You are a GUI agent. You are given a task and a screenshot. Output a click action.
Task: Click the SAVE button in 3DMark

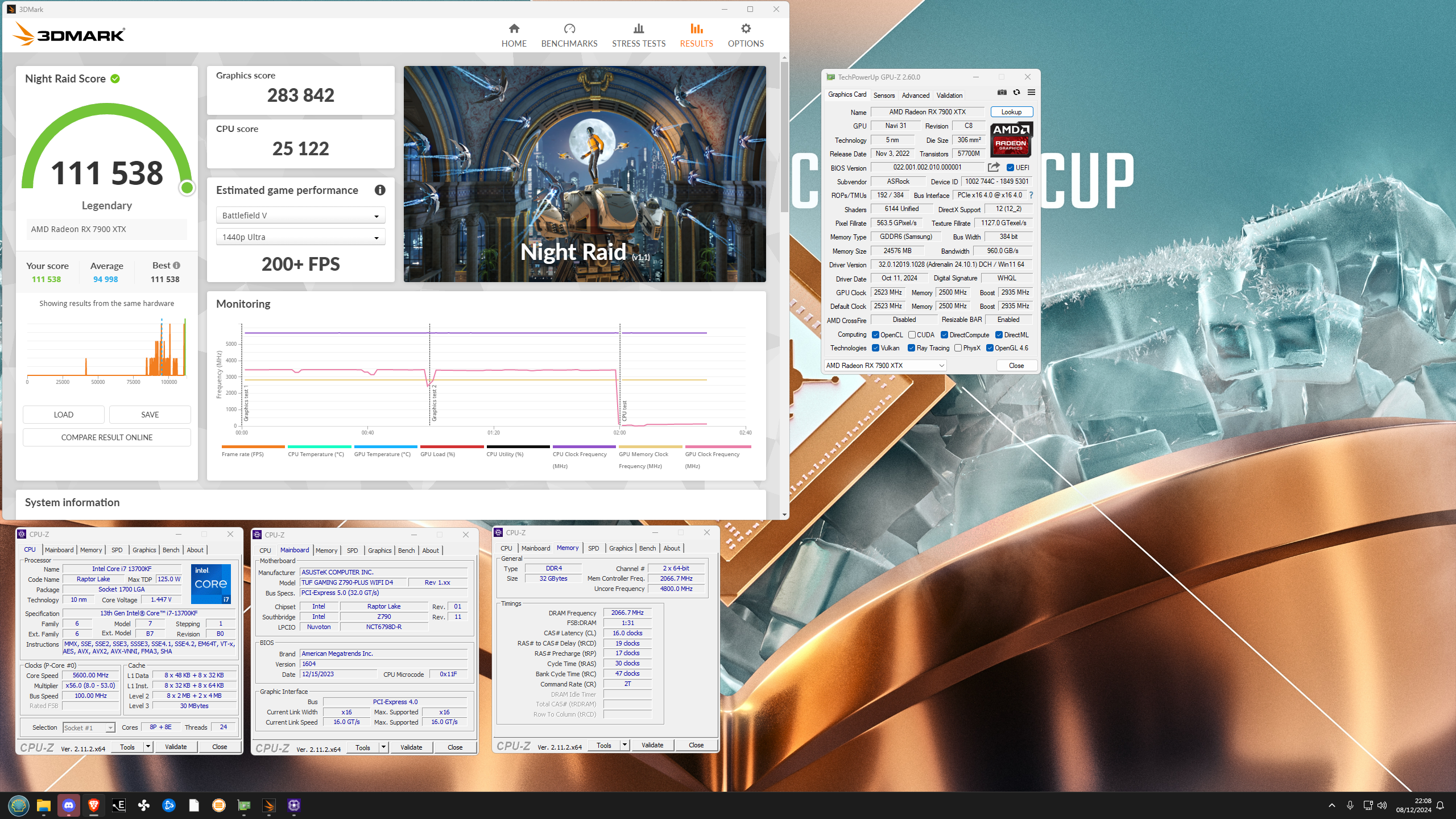[x=150, y=415]
